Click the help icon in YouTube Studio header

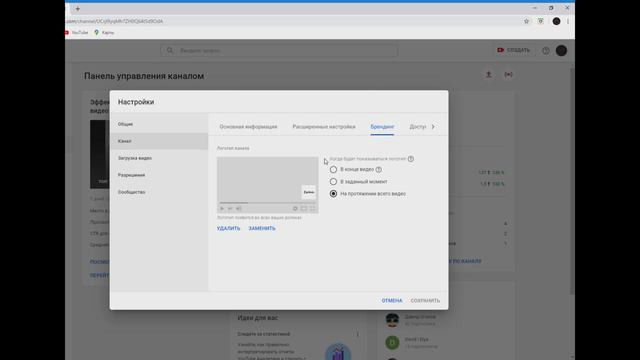pos(546,51)
